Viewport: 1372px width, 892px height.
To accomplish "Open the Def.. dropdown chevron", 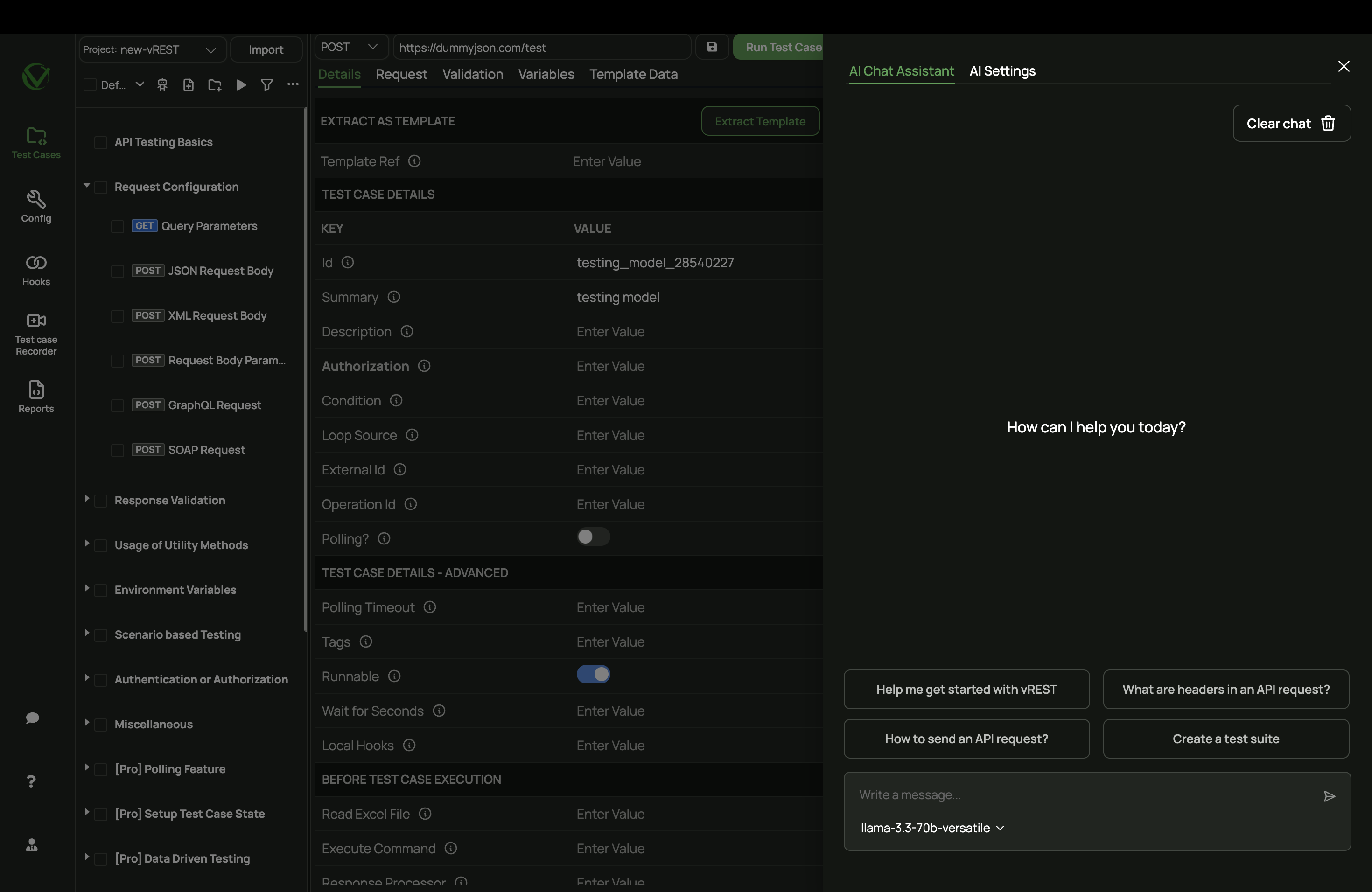I will pos(140,84).
